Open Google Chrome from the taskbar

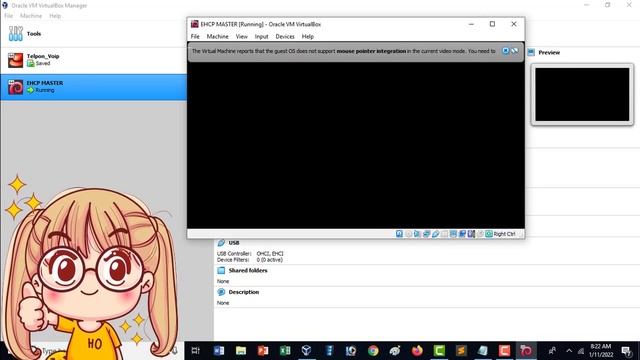373,351
